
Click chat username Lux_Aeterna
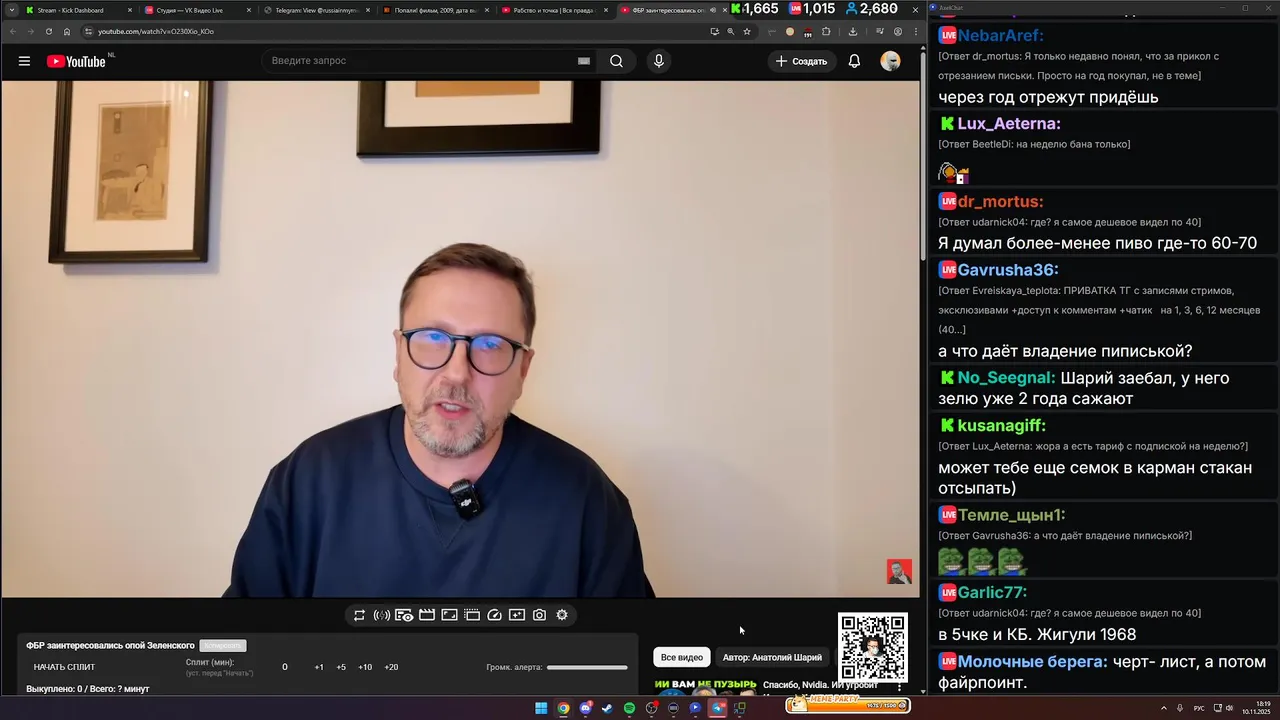point(1009,124)
